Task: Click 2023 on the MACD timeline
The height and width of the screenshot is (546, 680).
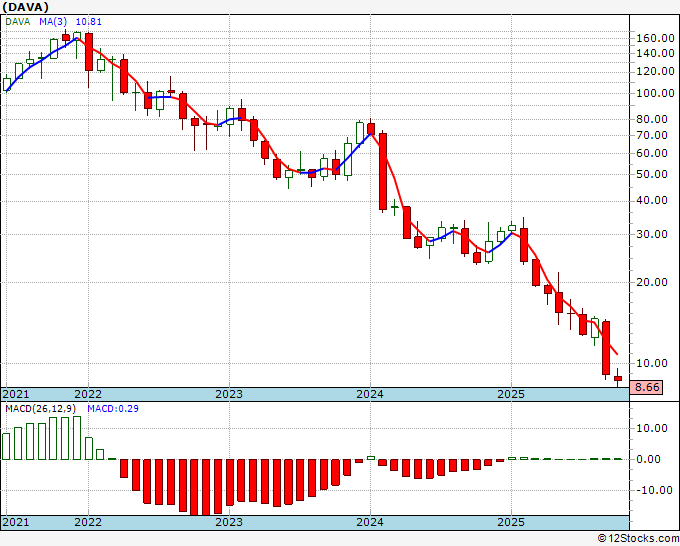Action: pos(229,522)
